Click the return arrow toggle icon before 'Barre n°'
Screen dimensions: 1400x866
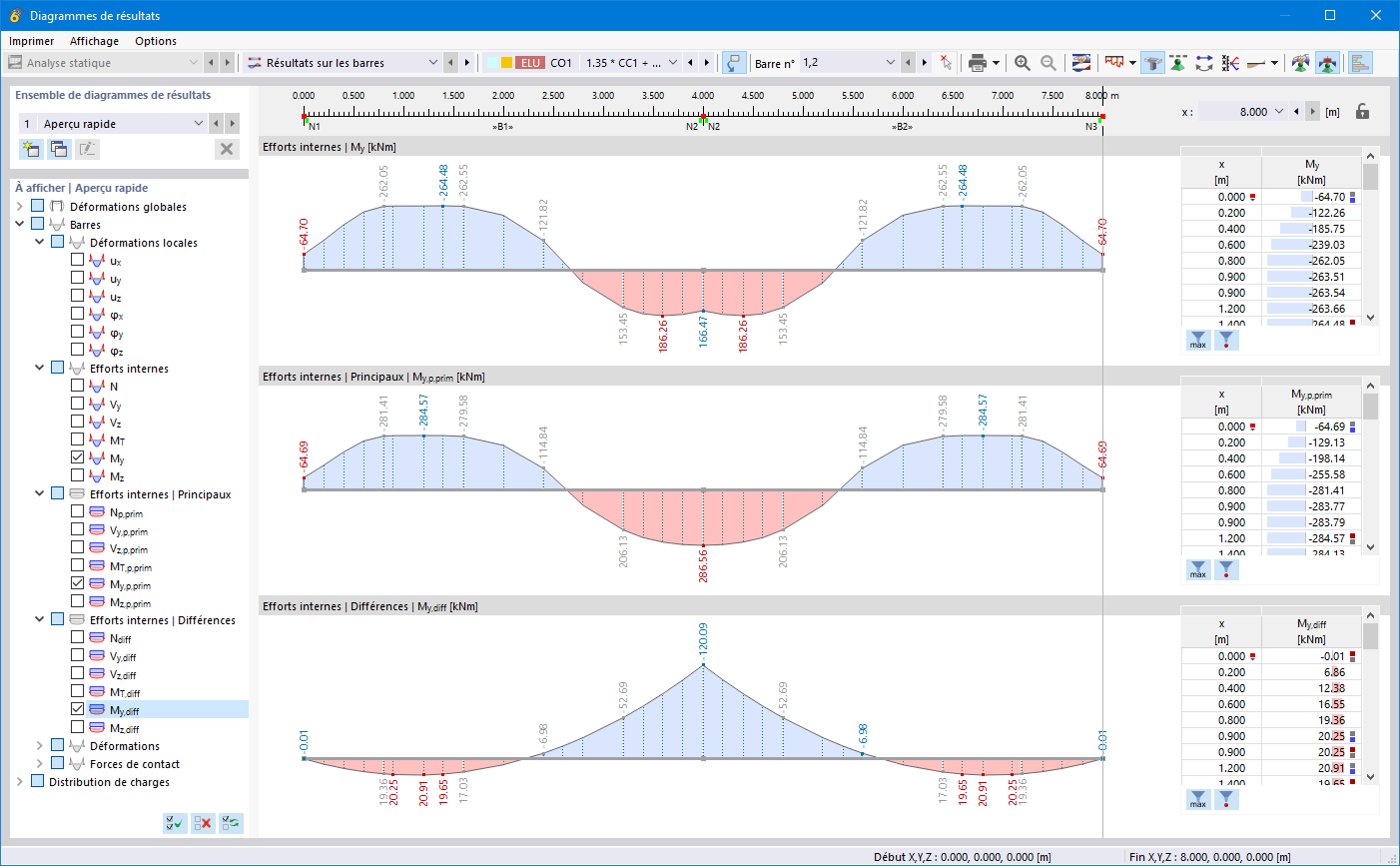[734, 63]
